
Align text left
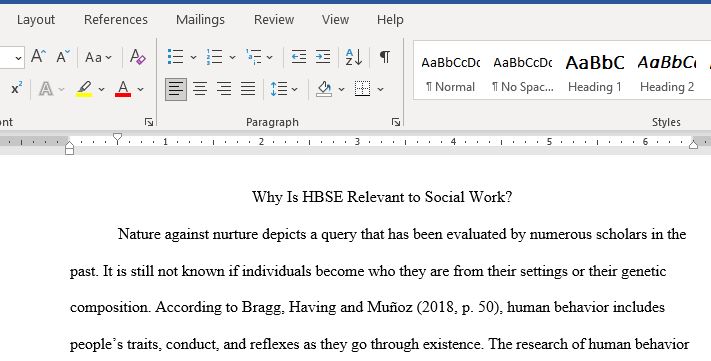pyautogui.click(x=176, y=88)
